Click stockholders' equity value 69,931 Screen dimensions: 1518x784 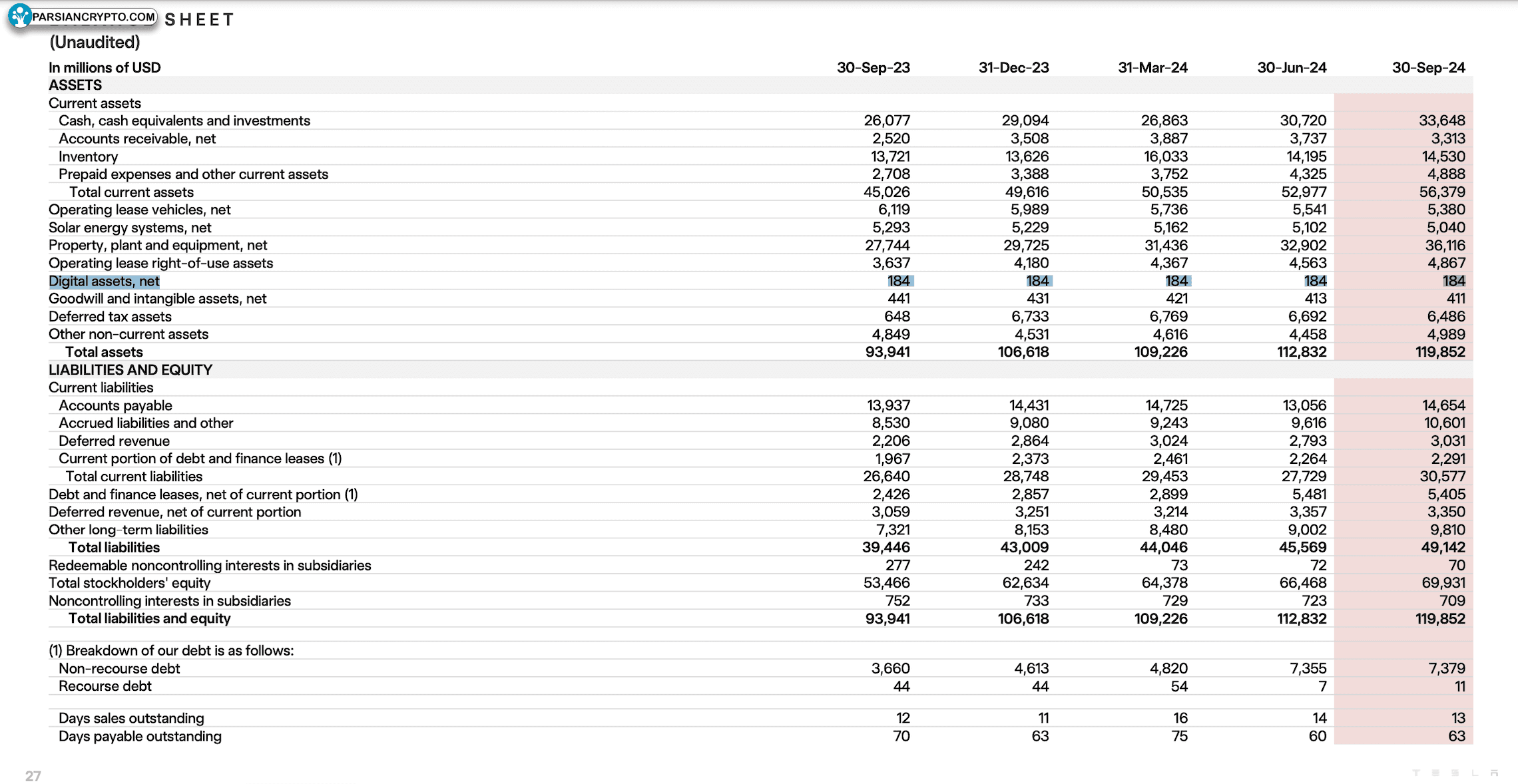1443,583
